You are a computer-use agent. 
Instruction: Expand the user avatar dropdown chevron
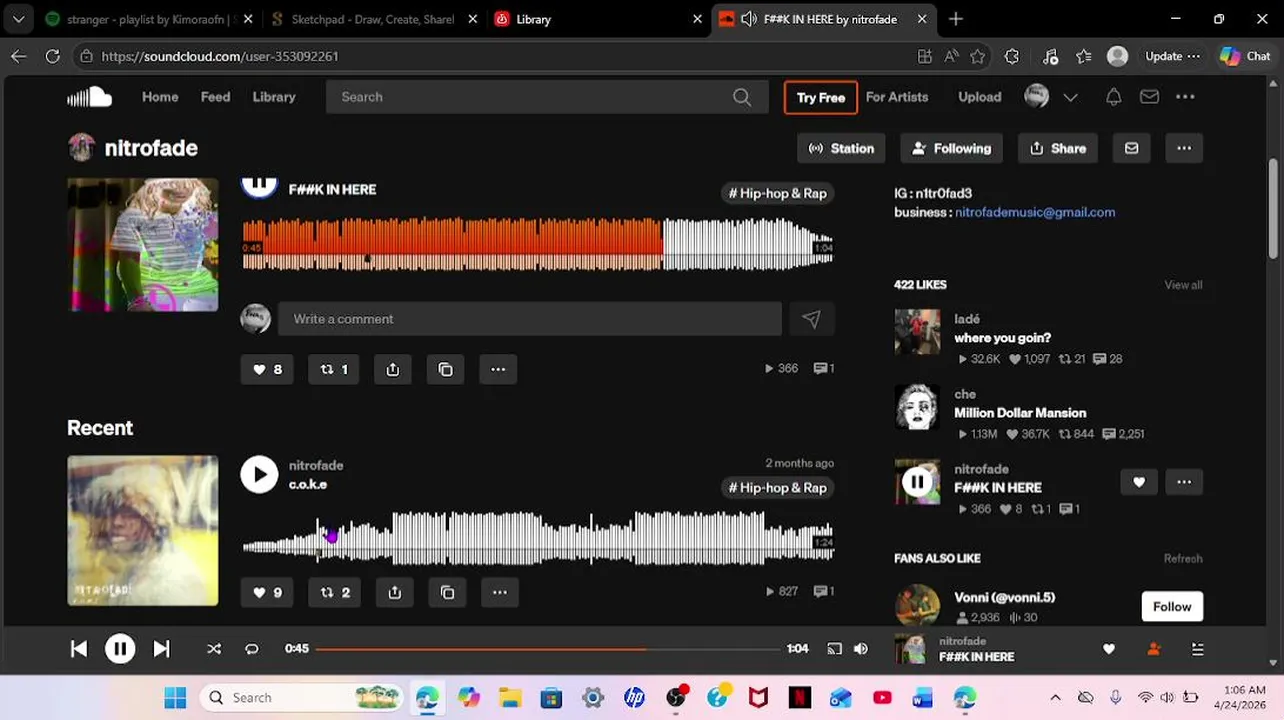point(1070,97)
